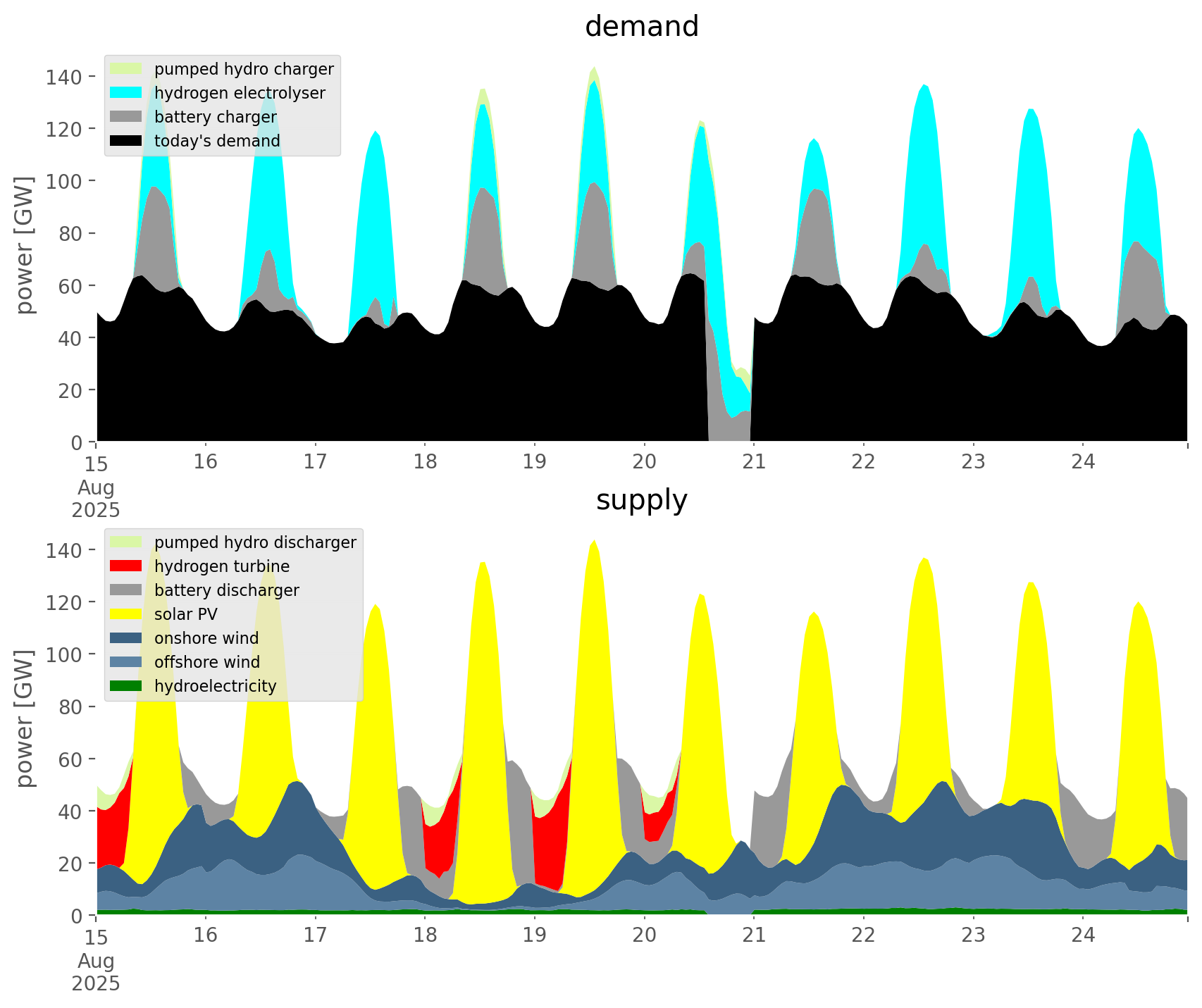Click the red hydrogen turbine legend swatch
Viewport: 1202px width, 1008px height.
(127, 566)
